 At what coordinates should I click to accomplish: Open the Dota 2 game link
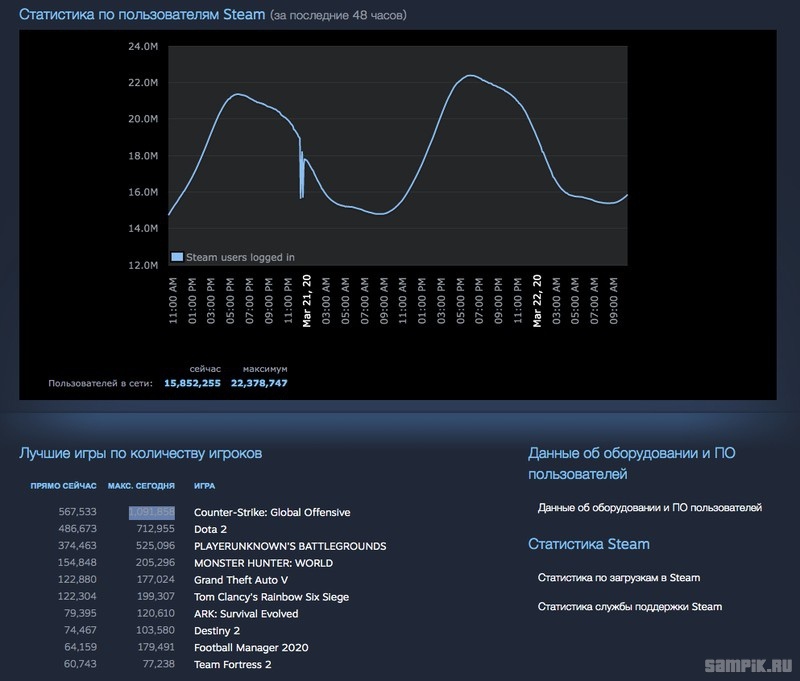(x=210, y=529)
